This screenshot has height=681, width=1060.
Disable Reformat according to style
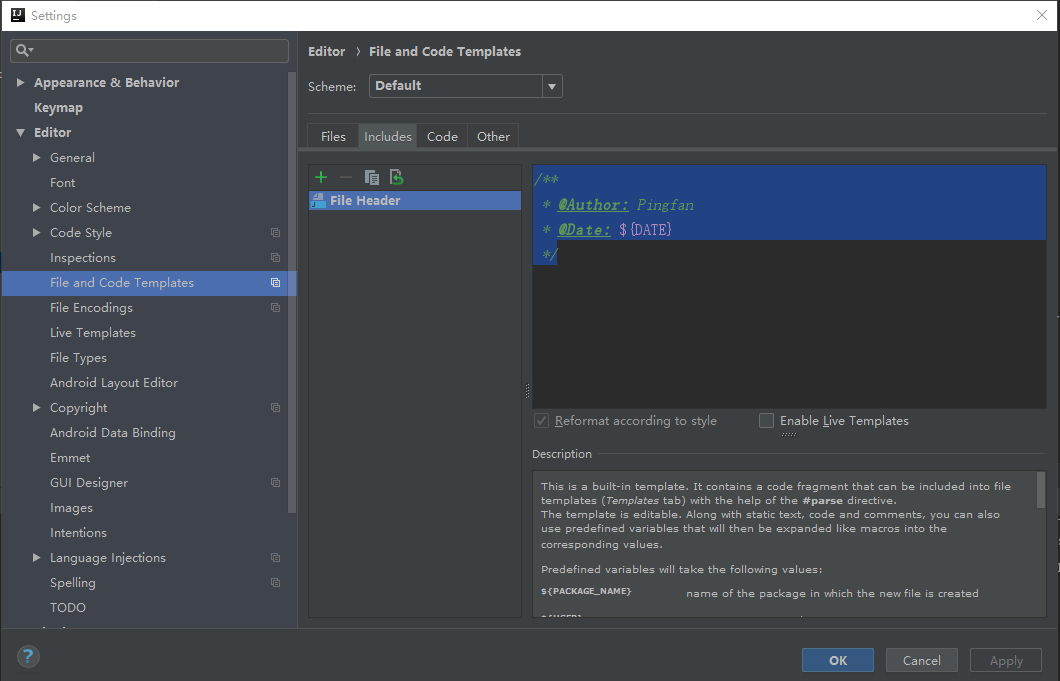[x=541, y=420]
